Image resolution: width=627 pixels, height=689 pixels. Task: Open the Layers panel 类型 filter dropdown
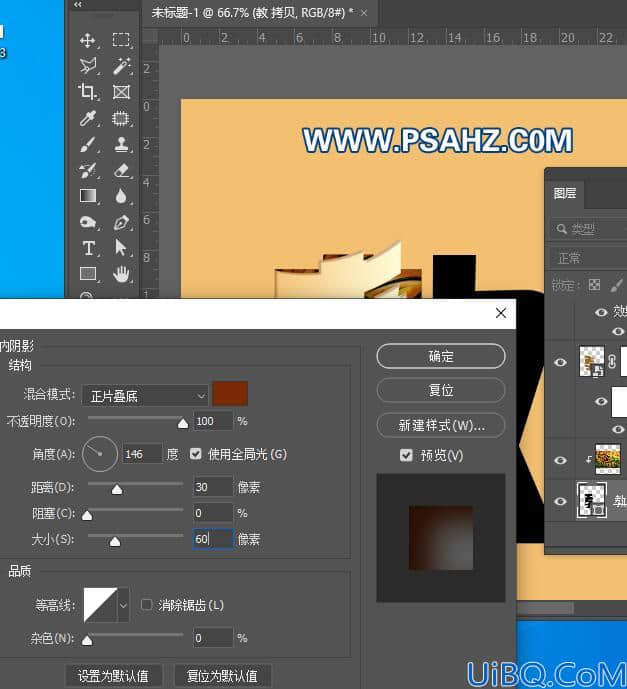point(589,228)
